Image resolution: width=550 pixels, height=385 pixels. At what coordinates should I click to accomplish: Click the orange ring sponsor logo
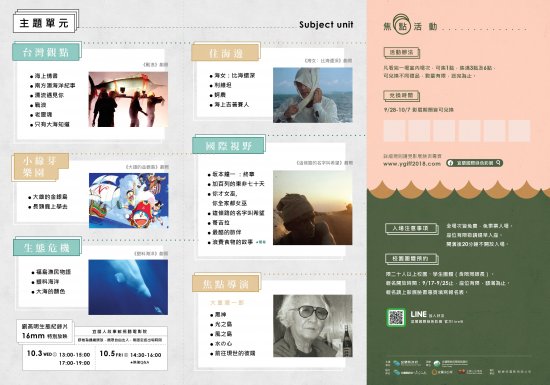(x=435, y=372)
